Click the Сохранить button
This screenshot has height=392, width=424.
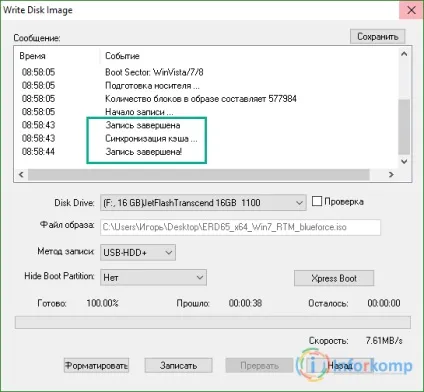click(377, 36)
